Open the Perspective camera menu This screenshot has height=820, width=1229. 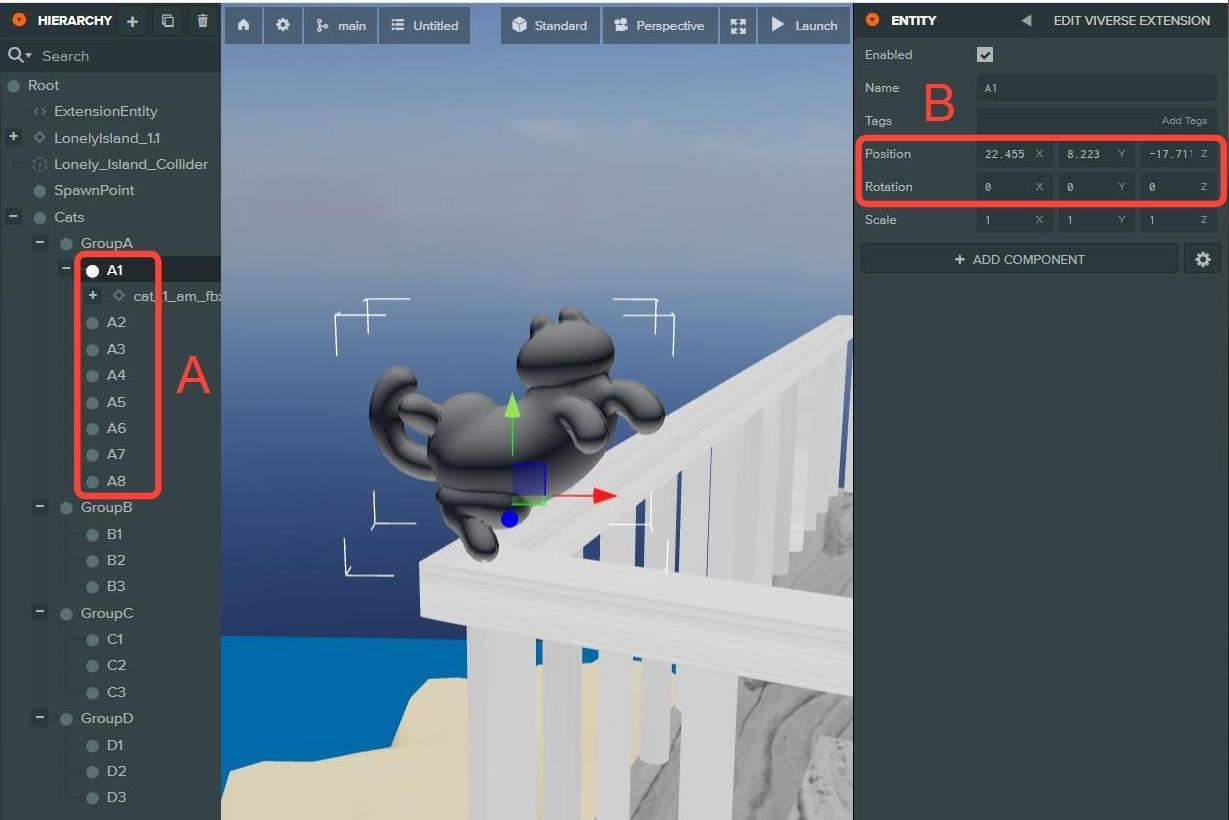[x=660, y=26]
